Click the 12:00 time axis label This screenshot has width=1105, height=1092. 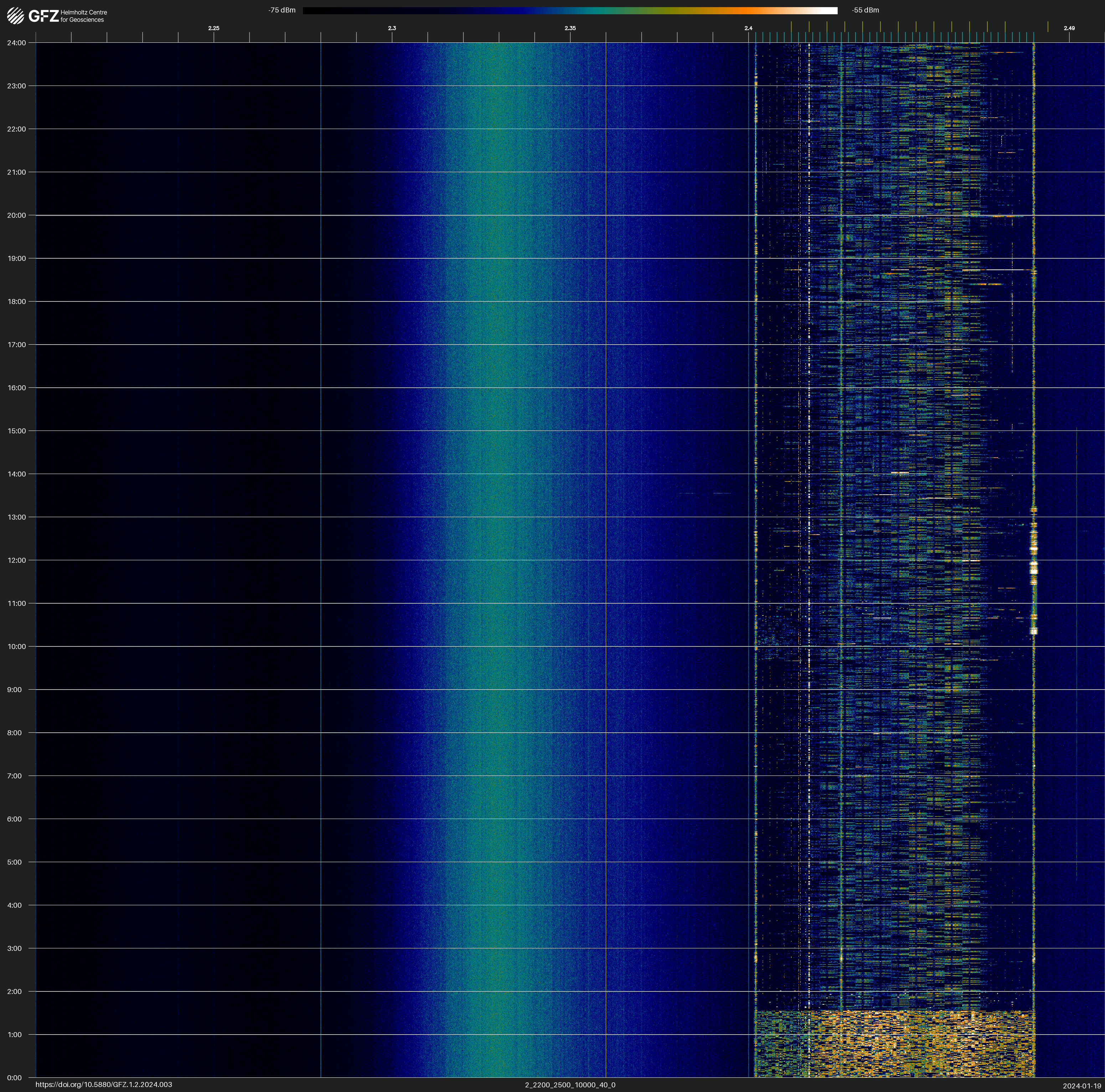[x=17, y=560]
